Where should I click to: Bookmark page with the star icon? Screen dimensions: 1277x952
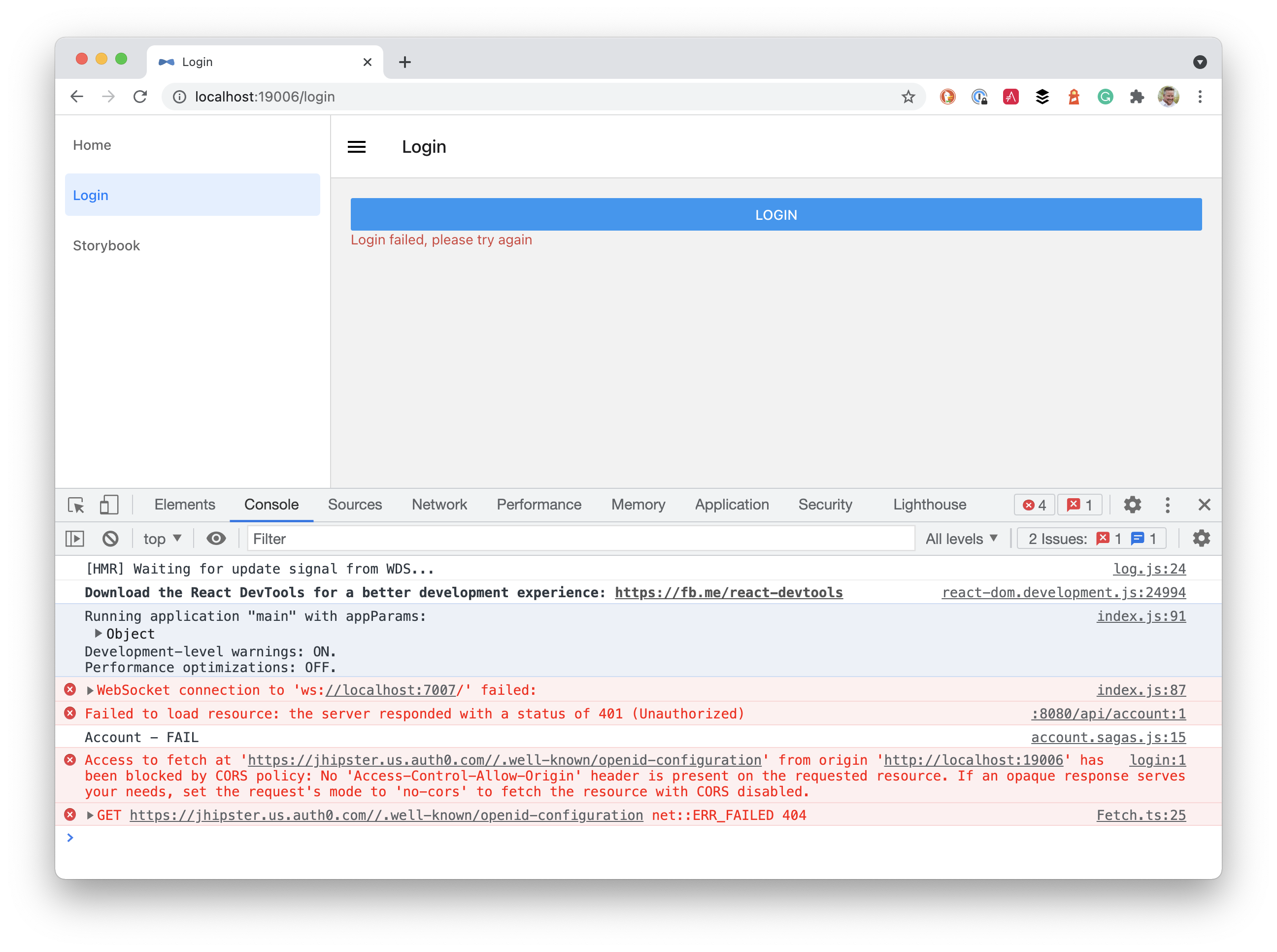point(908,97)
